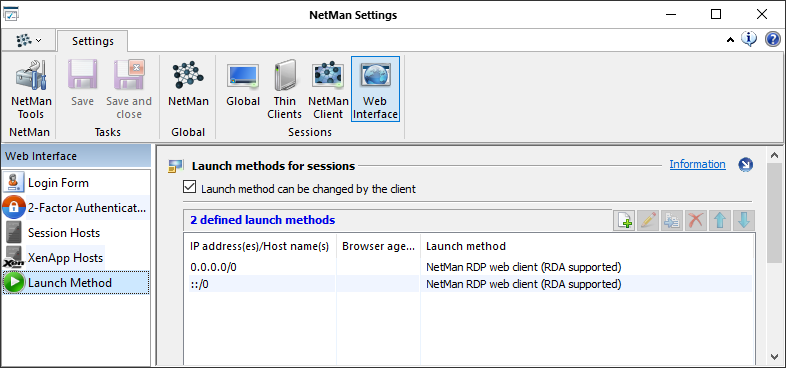This screenshot has width=786, height=368.
Task: Click the duplicate launch method icon
Action: click(x=672, y=220)
